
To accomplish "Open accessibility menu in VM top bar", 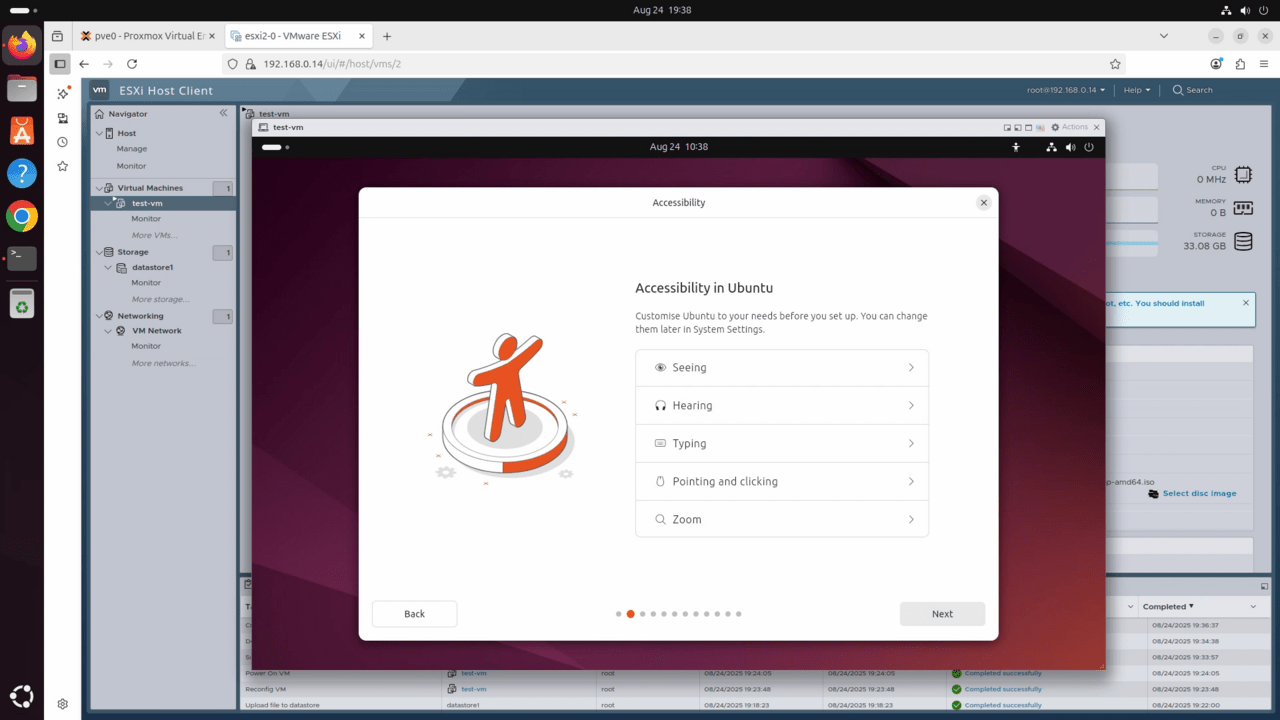I will pos(1016,147).
